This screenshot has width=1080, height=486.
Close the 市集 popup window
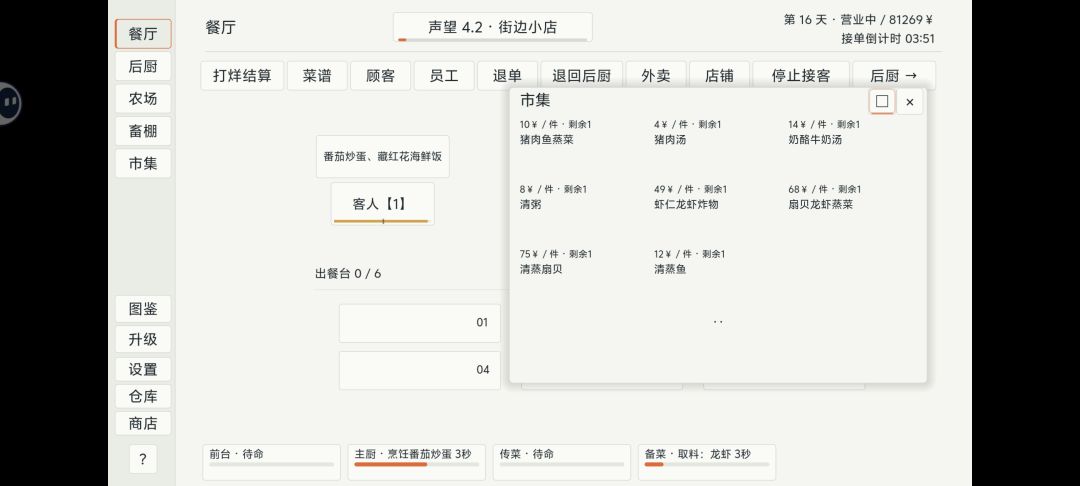tap(910, 102)
